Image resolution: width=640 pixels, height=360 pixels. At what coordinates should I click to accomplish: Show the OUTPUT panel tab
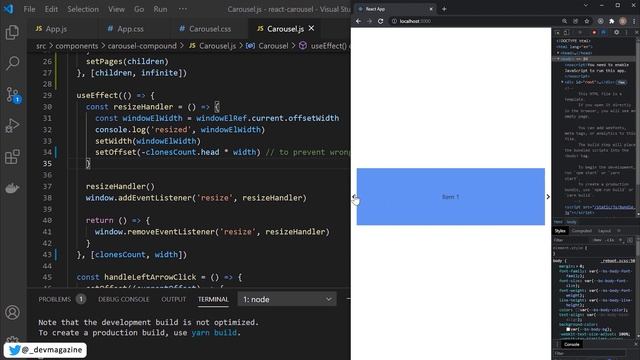(x=173, y=299)
